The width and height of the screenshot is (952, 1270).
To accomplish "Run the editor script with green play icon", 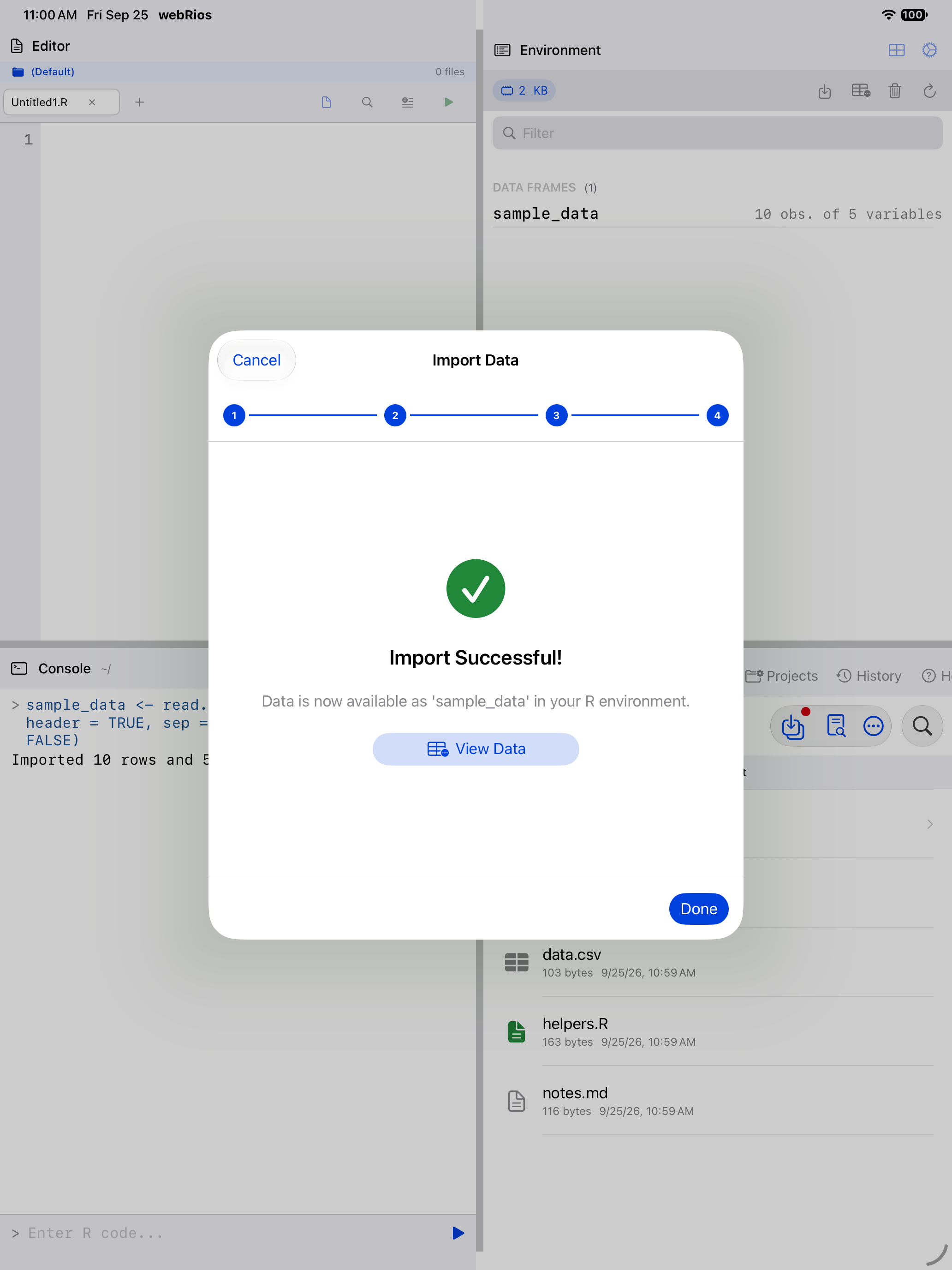I will click(449, 102).
